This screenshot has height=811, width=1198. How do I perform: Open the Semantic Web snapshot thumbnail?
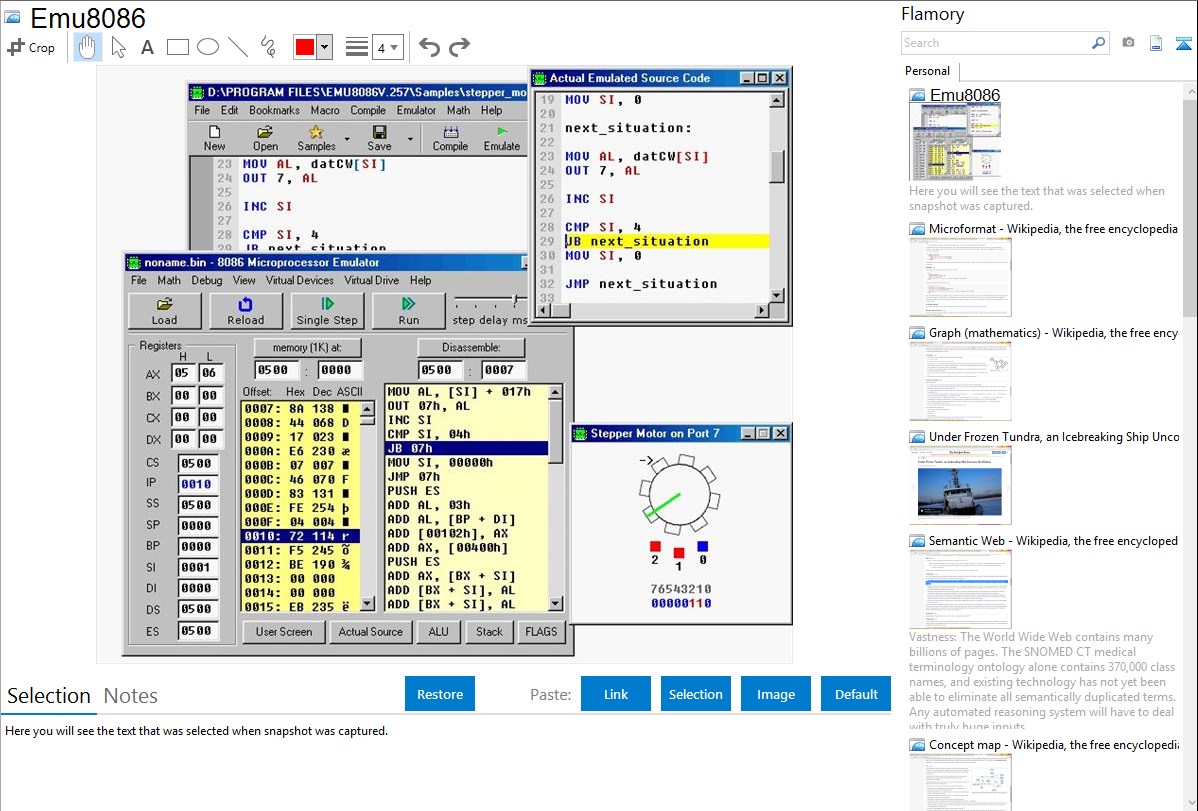(960, 589)
